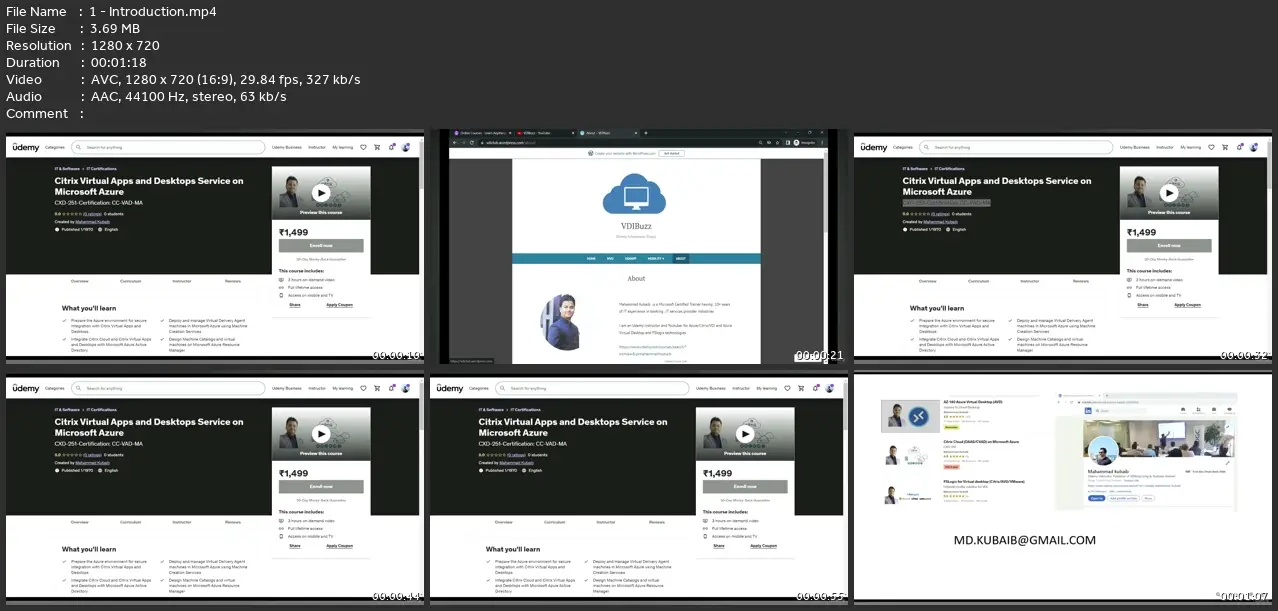This screenshot has width=1278, height=611.
Task: Click the address bar in the 00:00:21 frame
Action: coord(618,142)
